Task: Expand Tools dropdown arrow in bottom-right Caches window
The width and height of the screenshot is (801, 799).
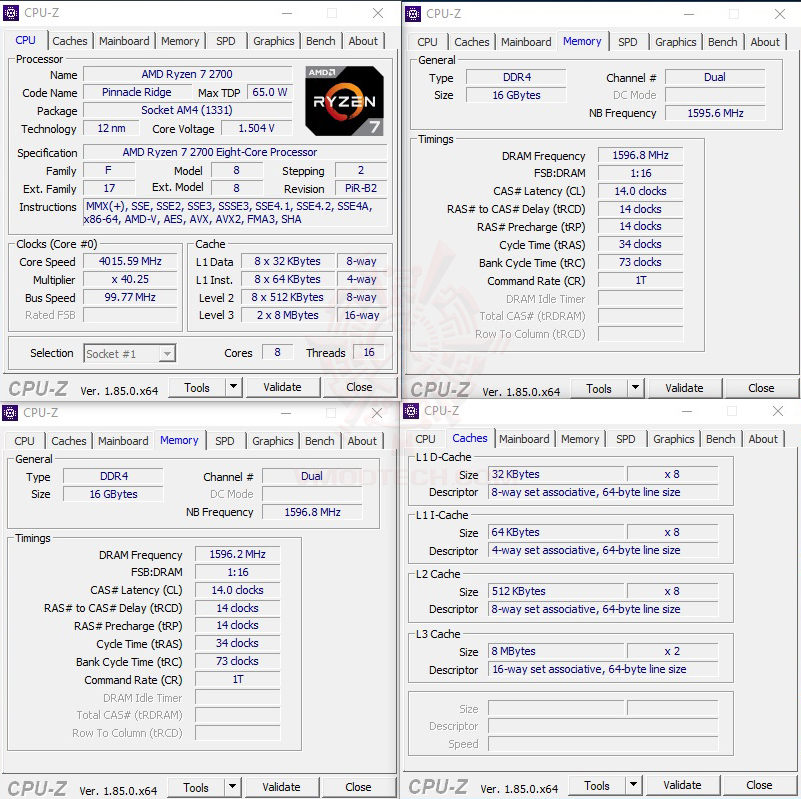Action: [633, 785]
